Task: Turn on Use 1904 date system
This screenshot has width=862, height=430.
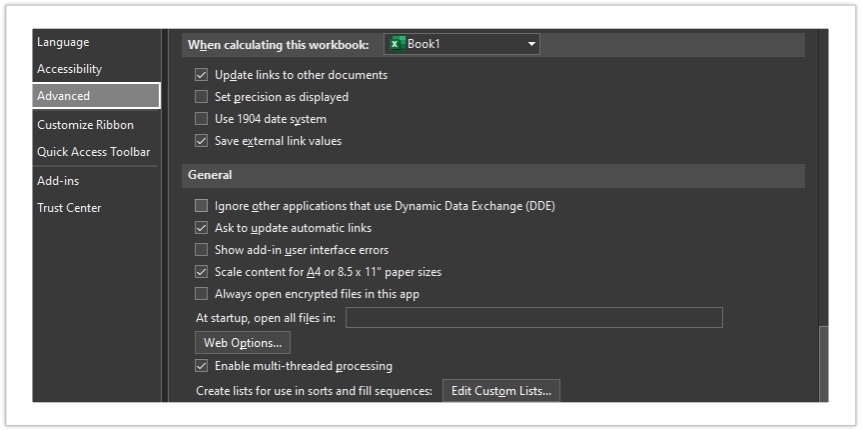Action: [x=201, y=119]
